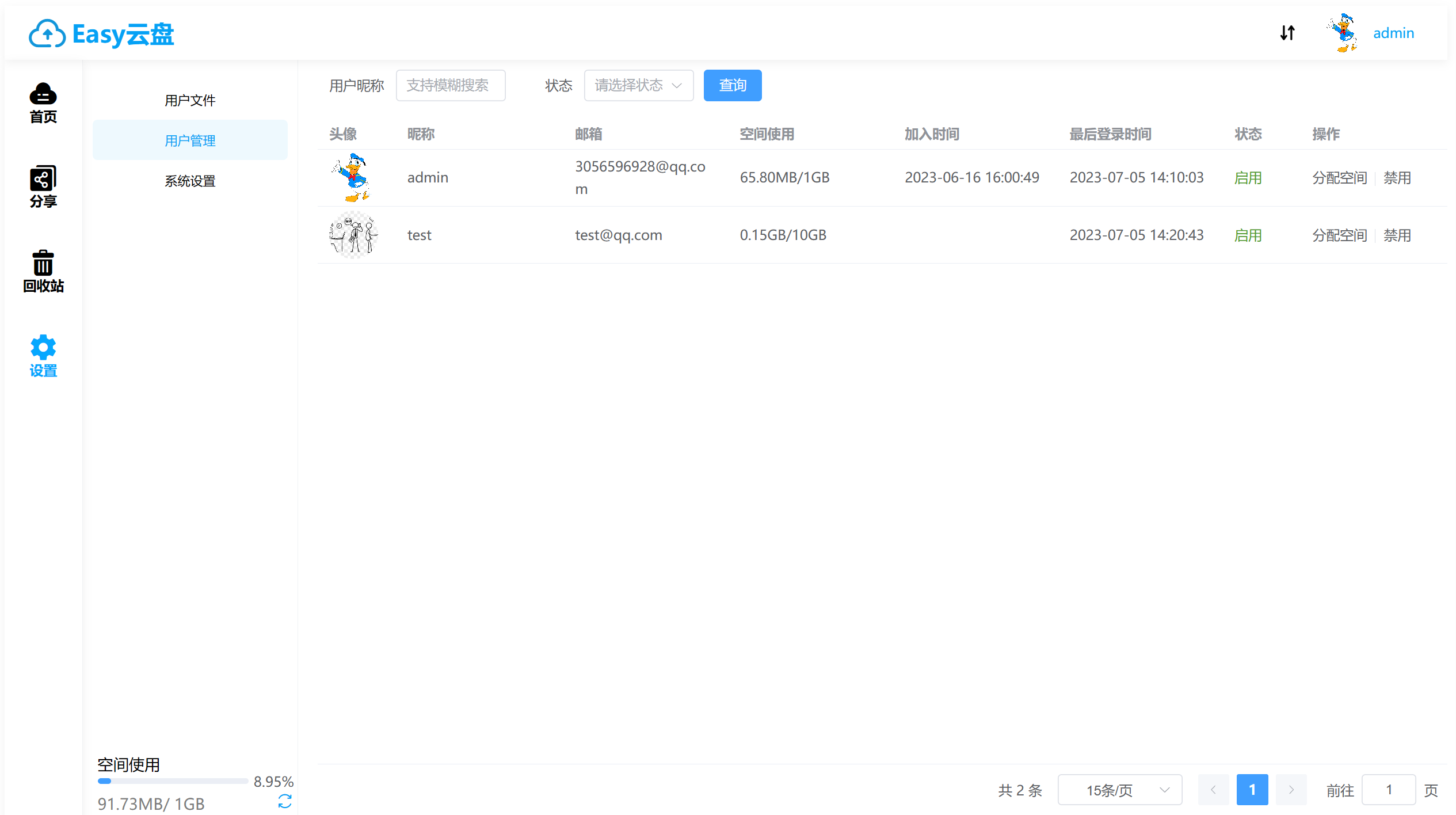
Task: Open the 回收站 recycle bin
Action: coord(43,272)
